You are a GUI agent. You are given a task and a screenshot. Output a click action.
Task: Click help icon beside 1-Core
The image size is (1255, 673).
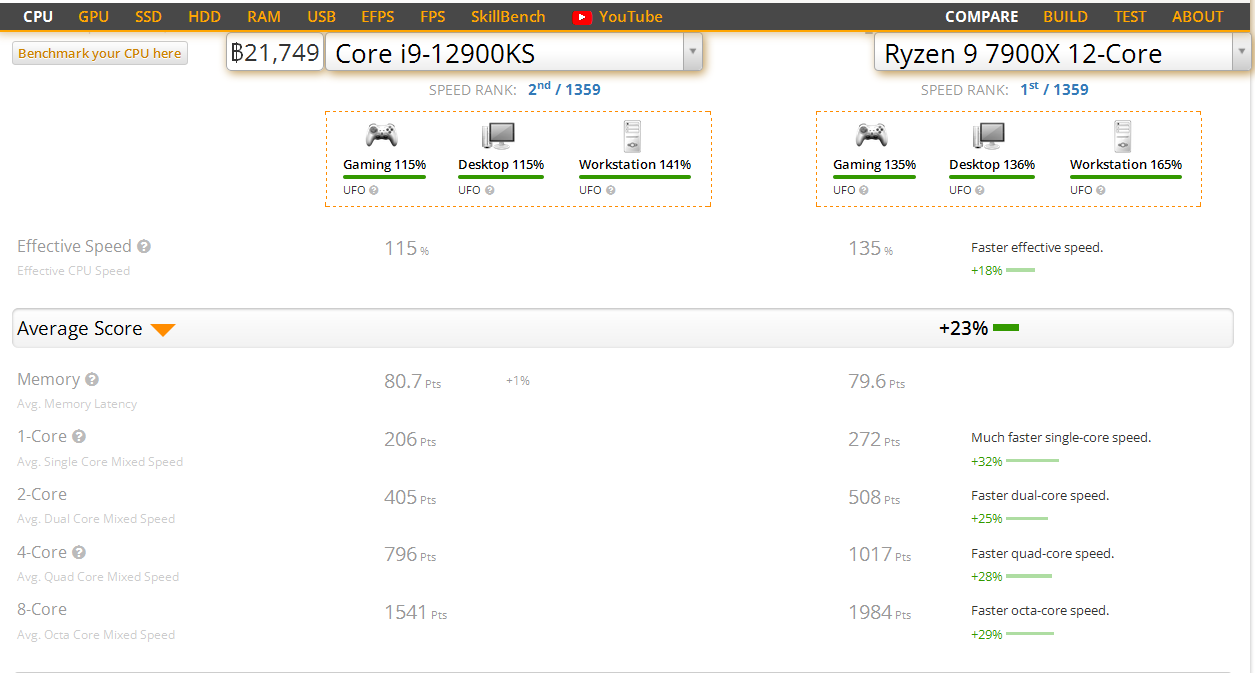coord(79,436)
